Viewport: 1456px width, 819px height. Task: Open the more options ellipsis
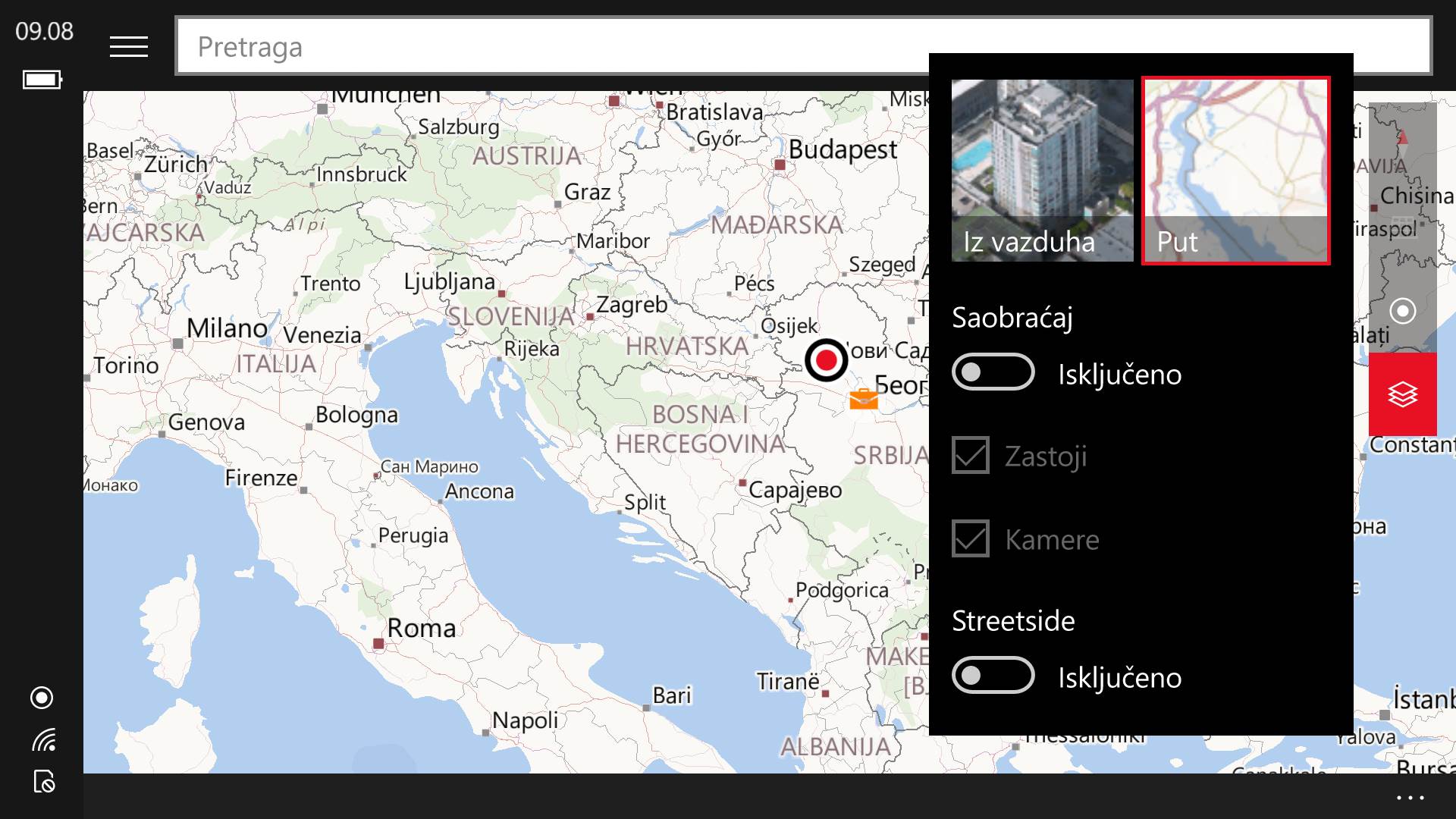pyautogui.click(x=1410, y=798)
